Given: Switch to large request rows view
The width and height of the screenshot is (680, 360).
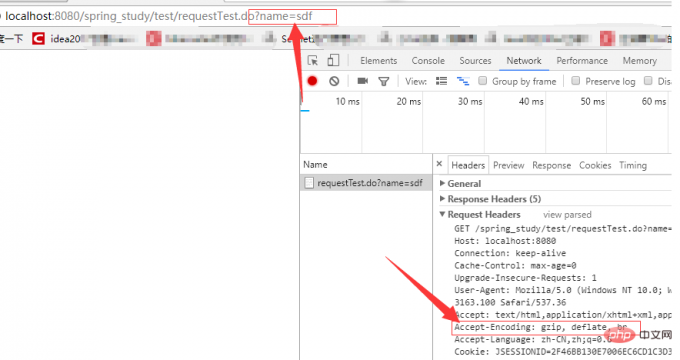Looking at the screenshot, I should click(x=441, y=81).
